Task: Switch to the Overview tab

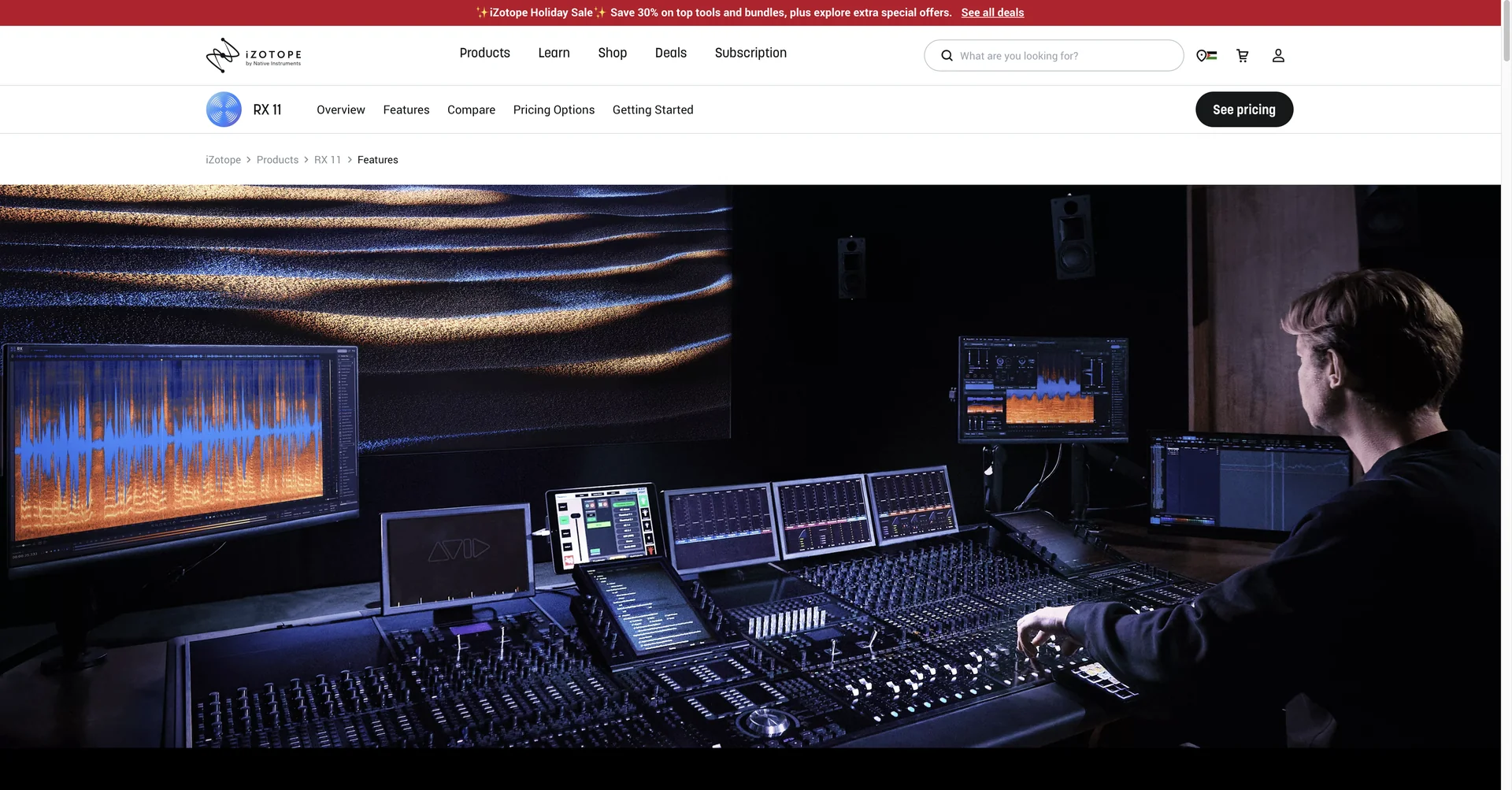Action: coord(341,109)
